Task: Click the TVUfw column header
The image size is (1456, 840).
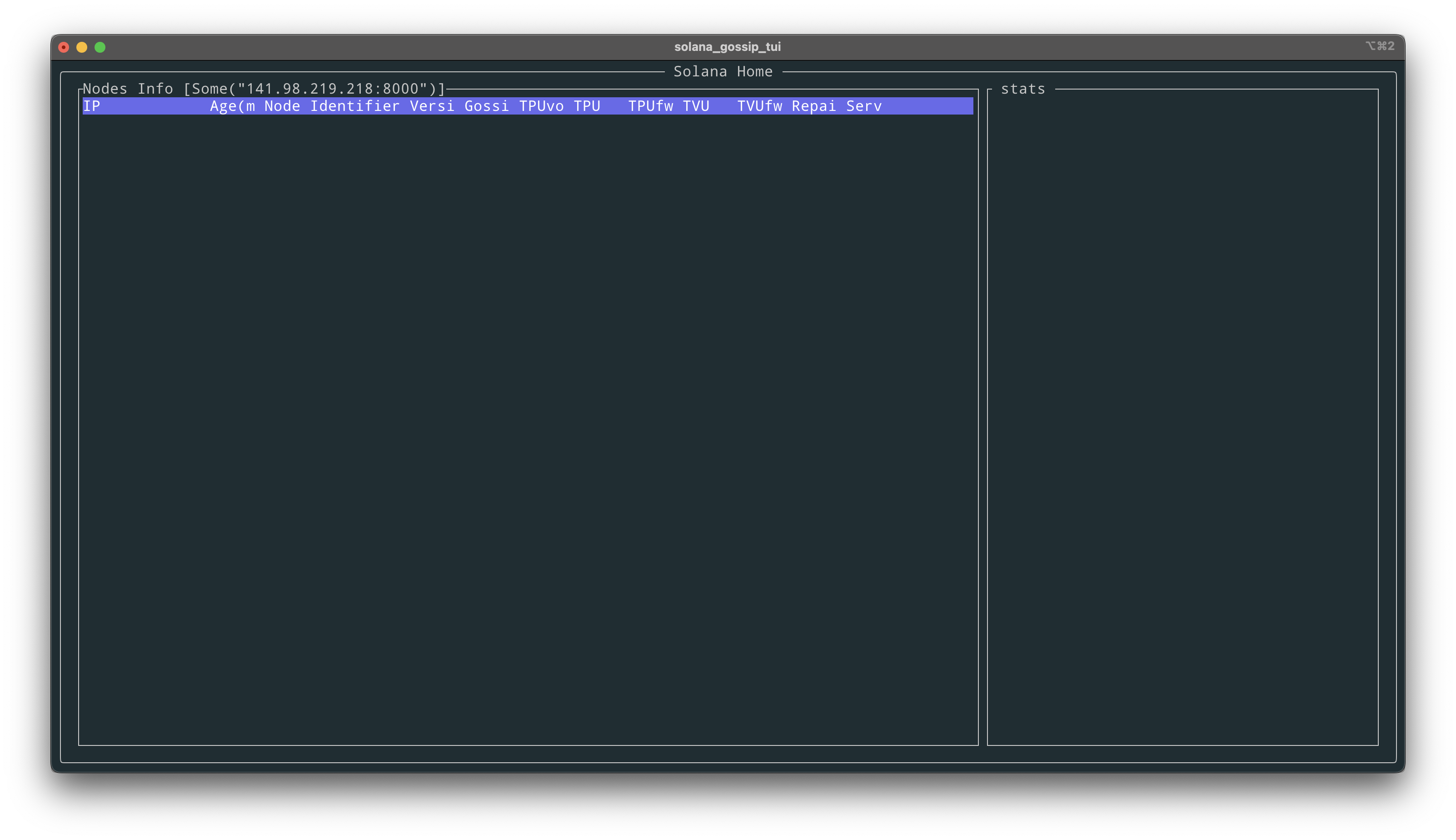Action: (x=759, y=106)
